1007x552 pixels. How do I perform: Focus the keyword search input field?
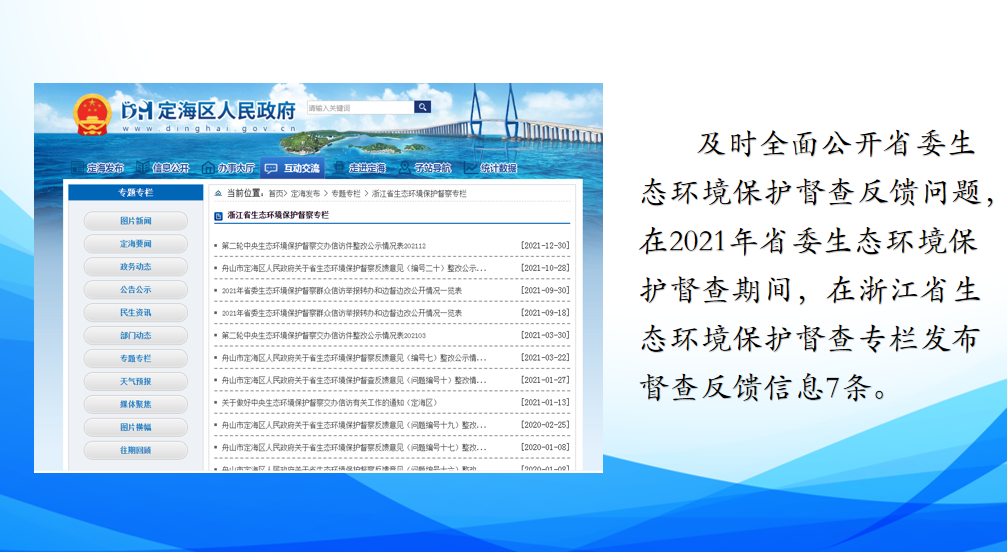coord(360,107)
